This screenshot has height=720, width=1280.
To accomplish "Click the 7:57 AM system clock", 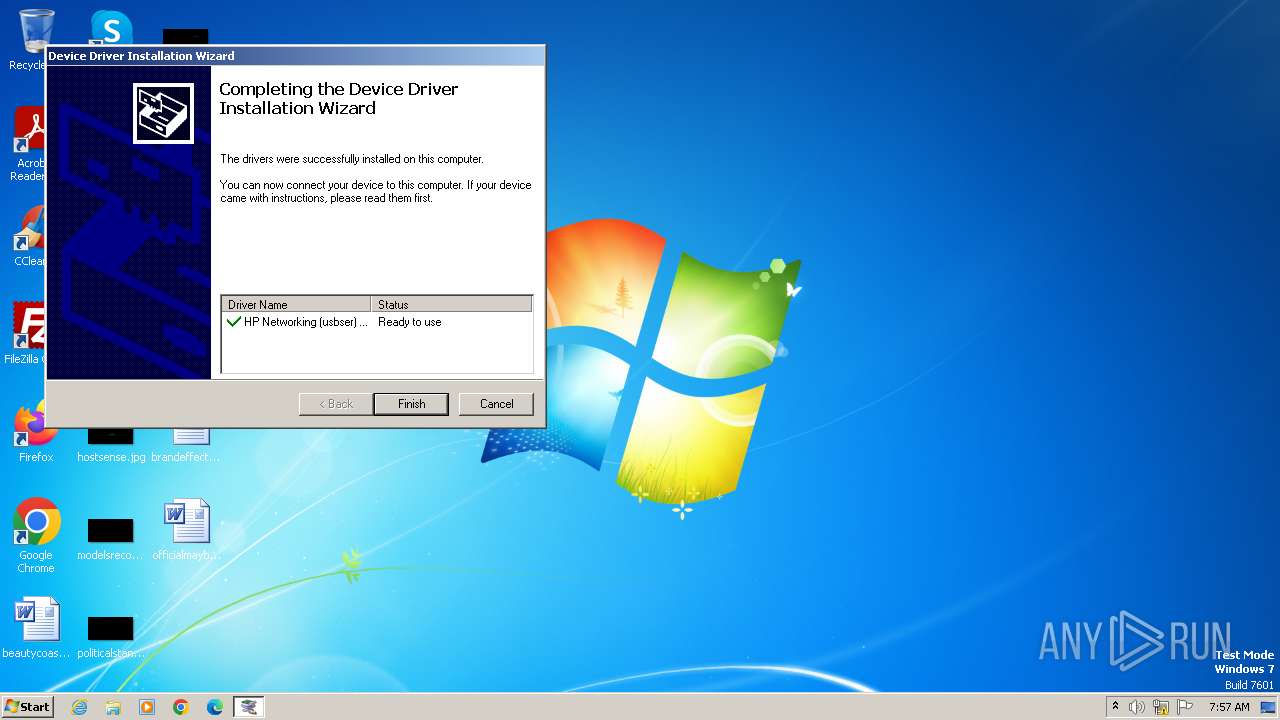I will tap(1229, 707).
